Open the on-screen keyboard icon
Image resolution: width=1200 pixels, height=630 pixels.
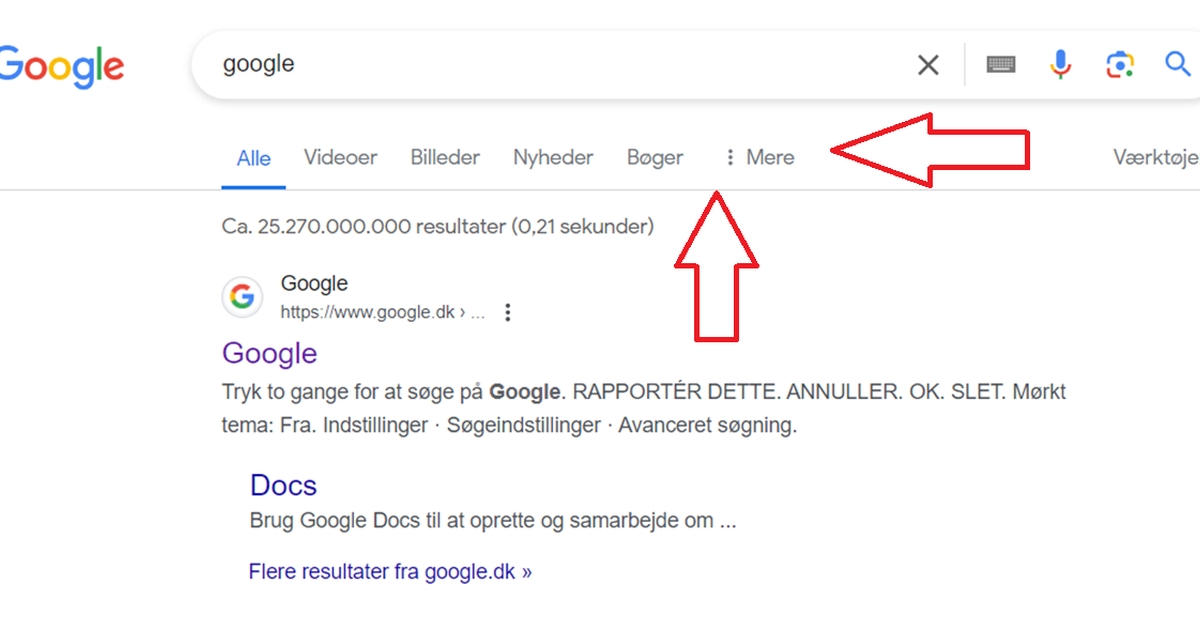1001,65
